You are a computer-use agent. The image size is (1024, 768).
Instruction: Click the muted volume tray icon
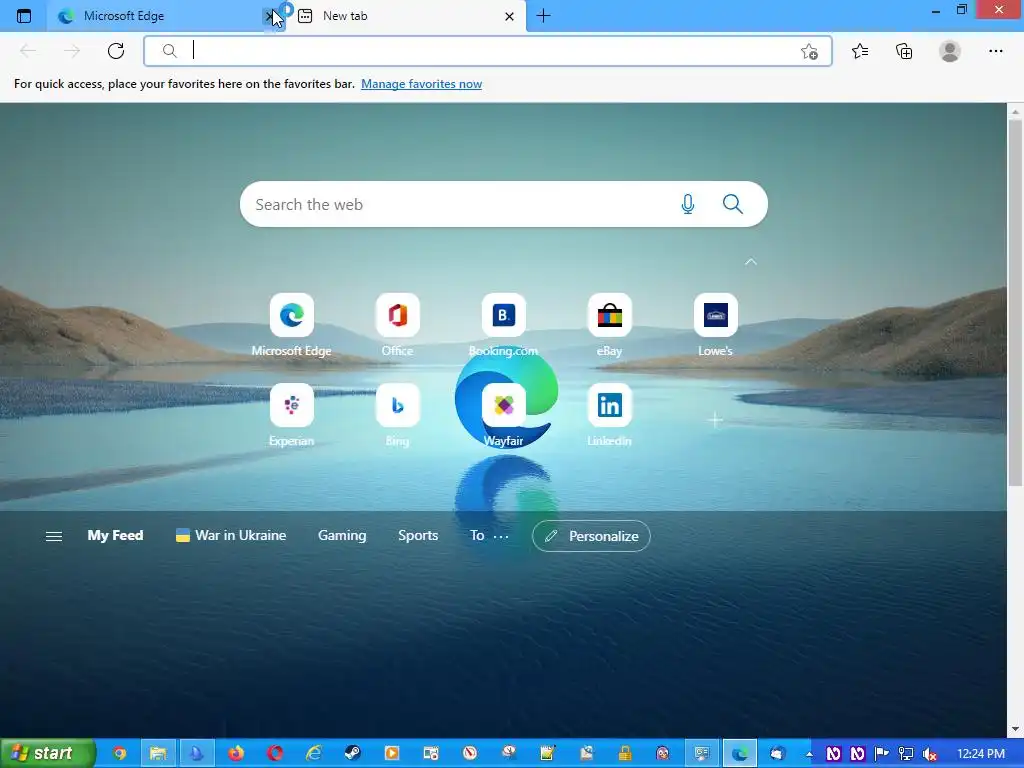[931, 754]
